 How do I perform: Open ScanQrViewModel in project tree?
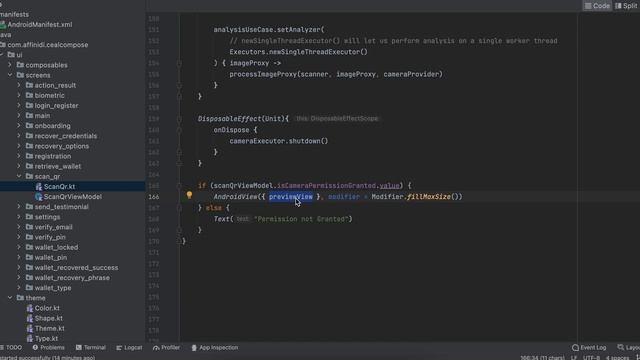[x=73, y=197]
